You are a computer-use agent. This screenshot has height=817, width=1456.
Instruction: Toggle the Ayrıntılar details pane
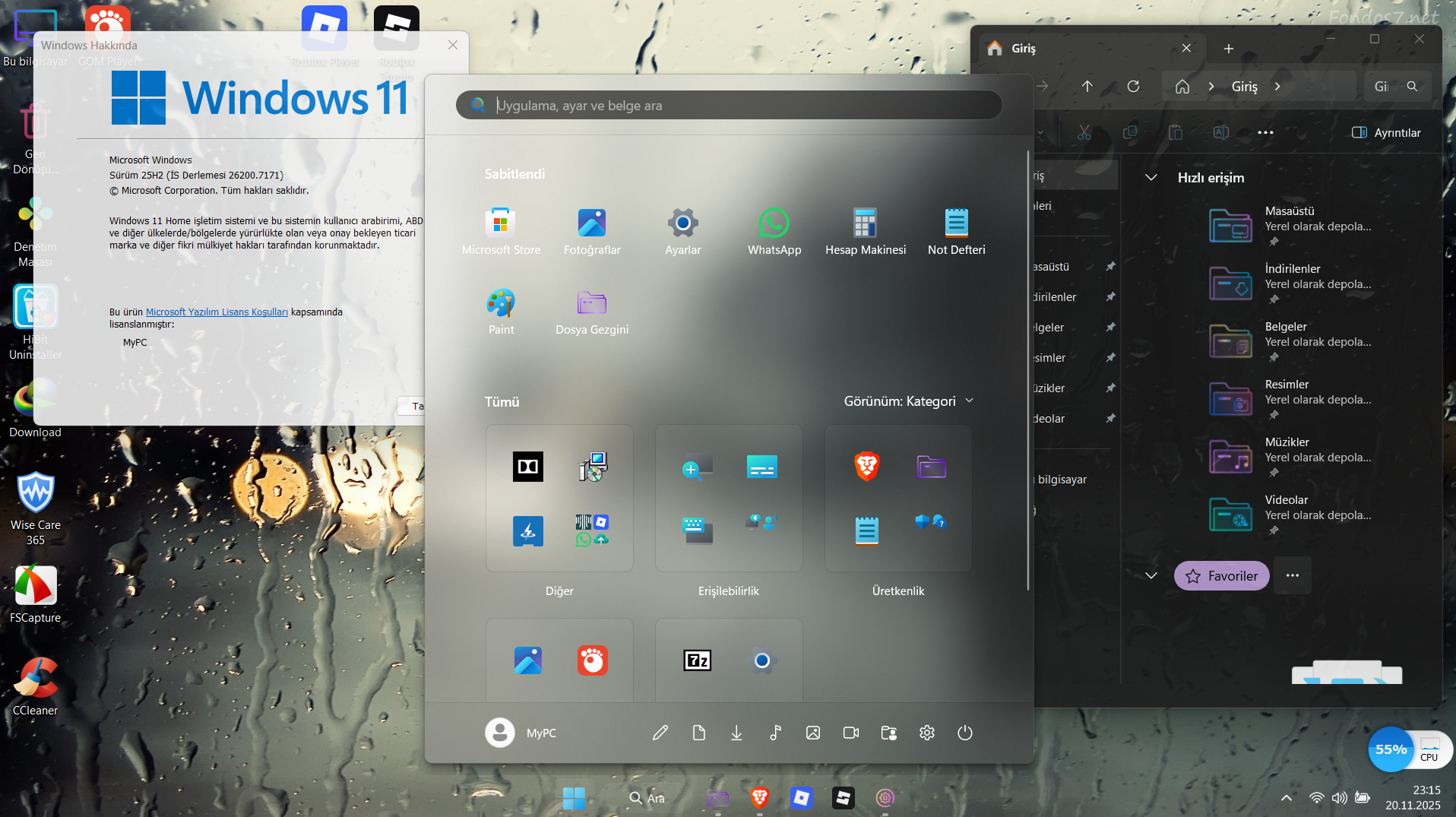[1386, 132]
